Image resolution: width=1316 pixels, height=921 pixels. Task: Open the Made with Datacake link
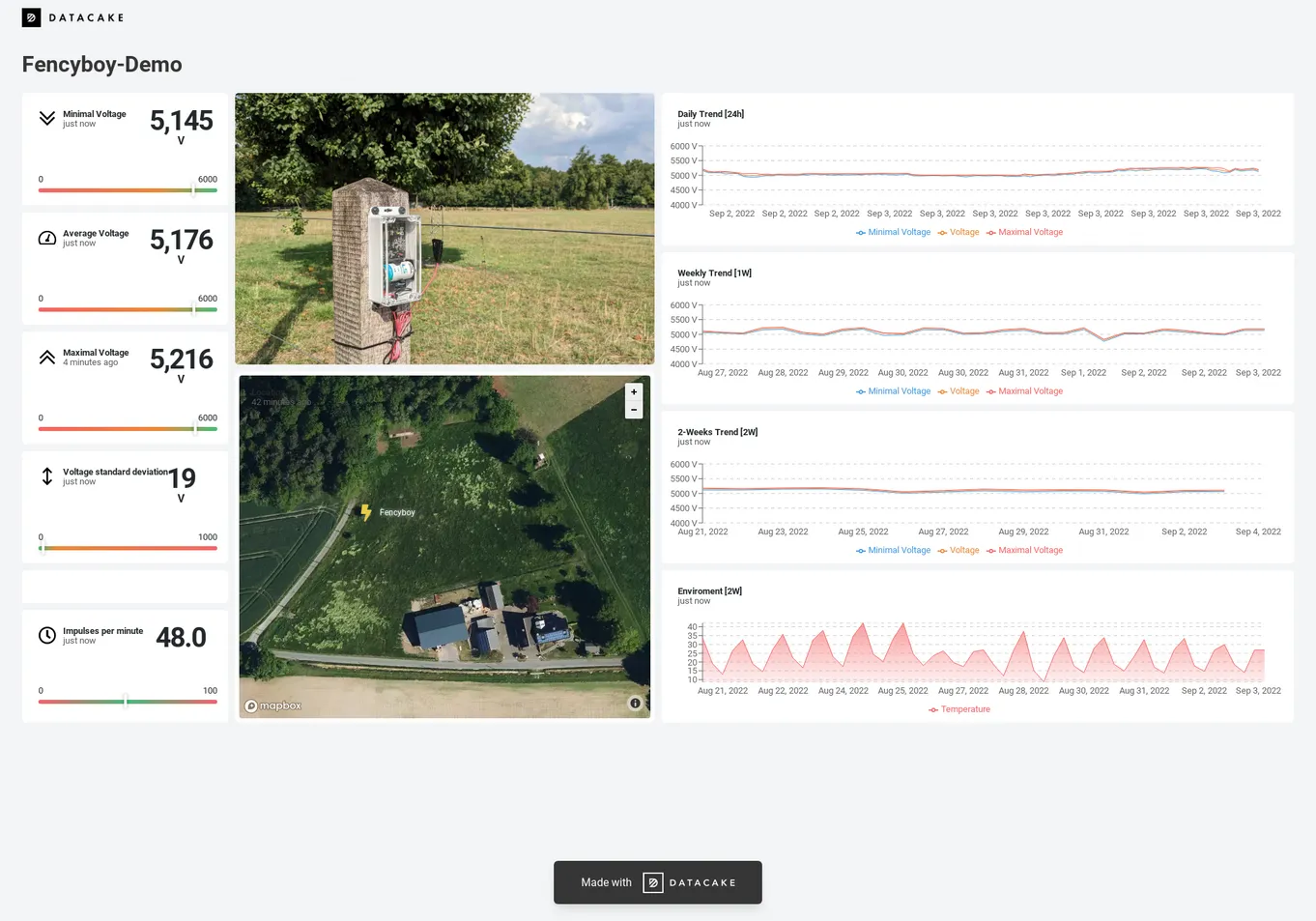(658, 882)
